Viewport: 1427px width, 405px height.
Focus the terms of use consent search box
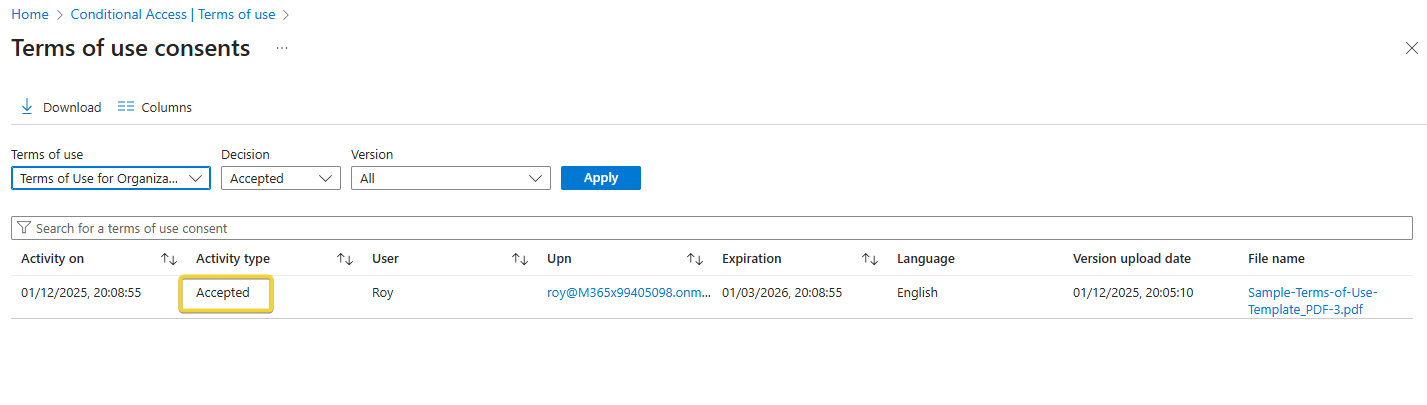(710, 228)
